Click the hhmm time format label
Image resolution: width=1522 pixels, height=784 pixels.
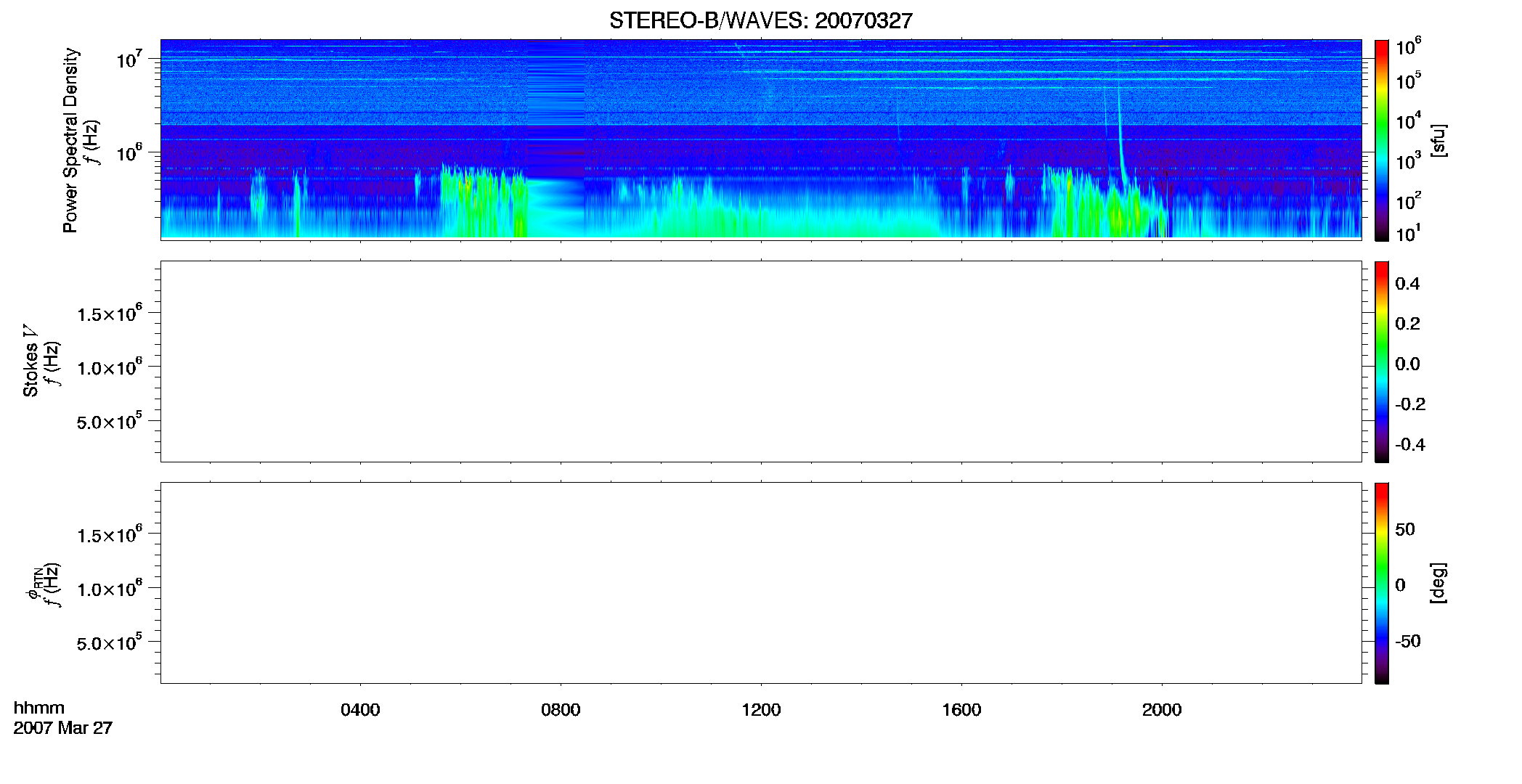coord(39,708)
